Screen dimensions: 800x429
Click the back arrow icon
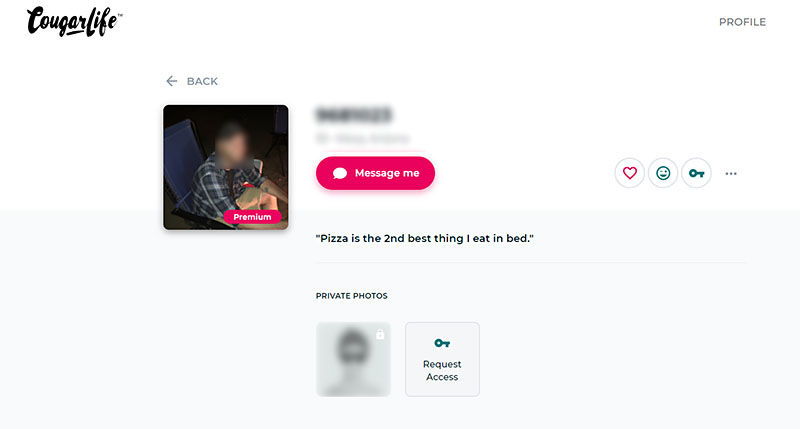(x=172, y=81)
